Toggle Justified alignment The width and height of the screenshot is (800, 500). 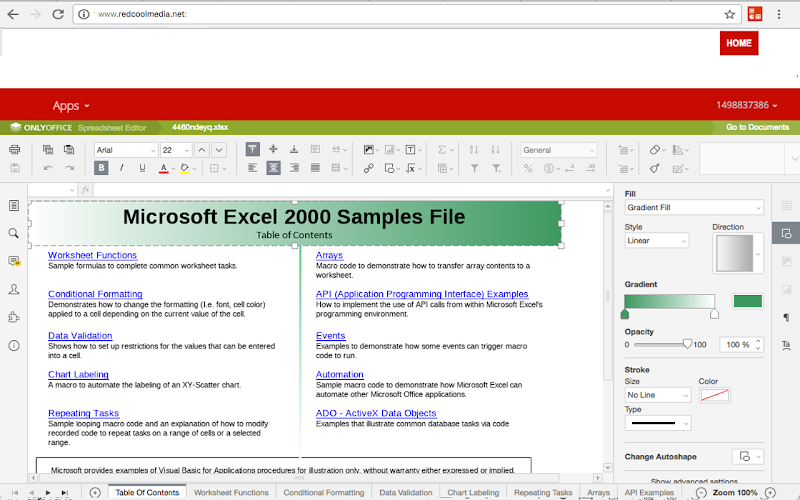(x=315, y=168)
